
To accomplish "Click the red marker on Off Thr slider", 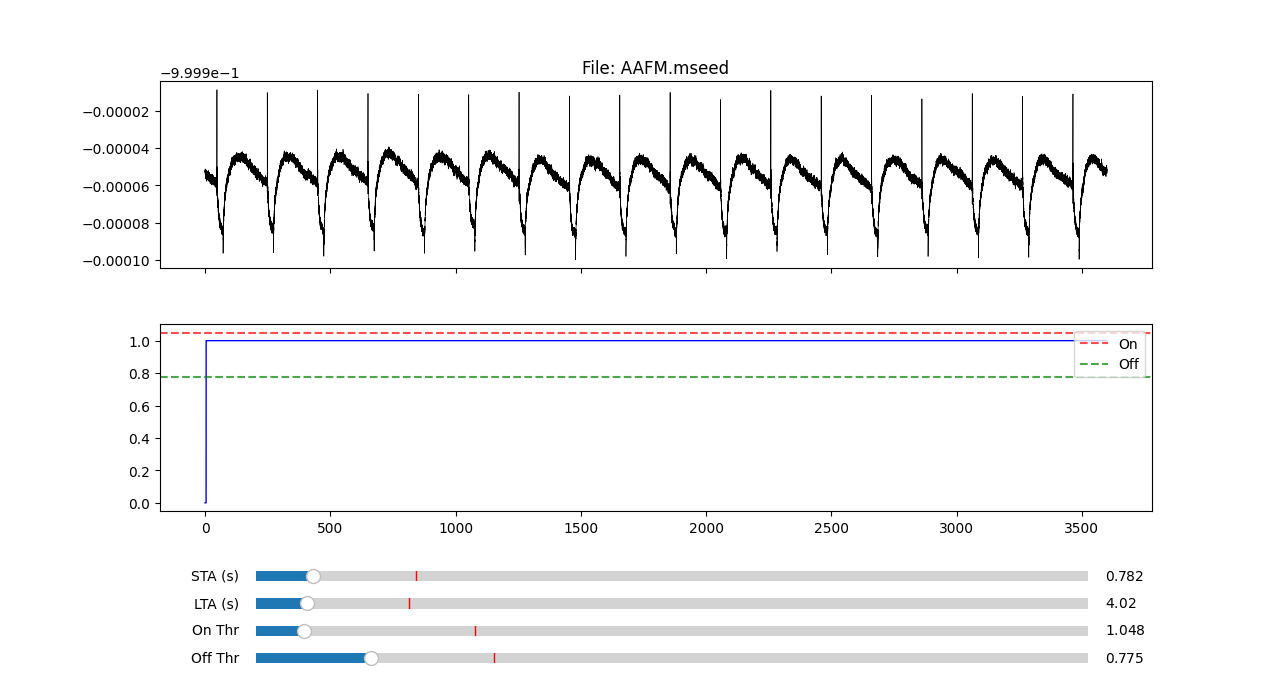I will point(494,658).
